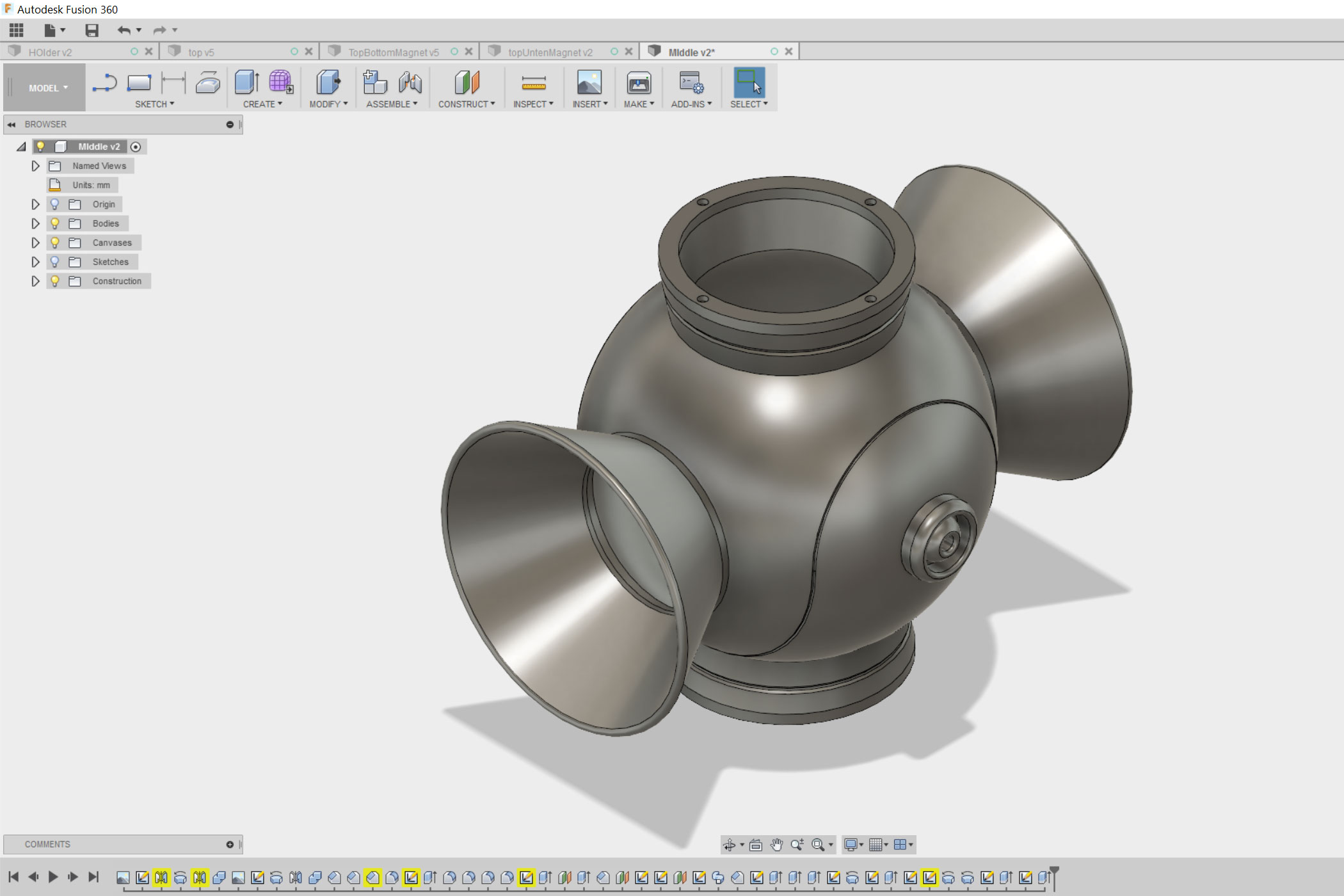Select the Pan hand tool in navigation bar
Screen dimensions: 1344x896
click(776, 845)
